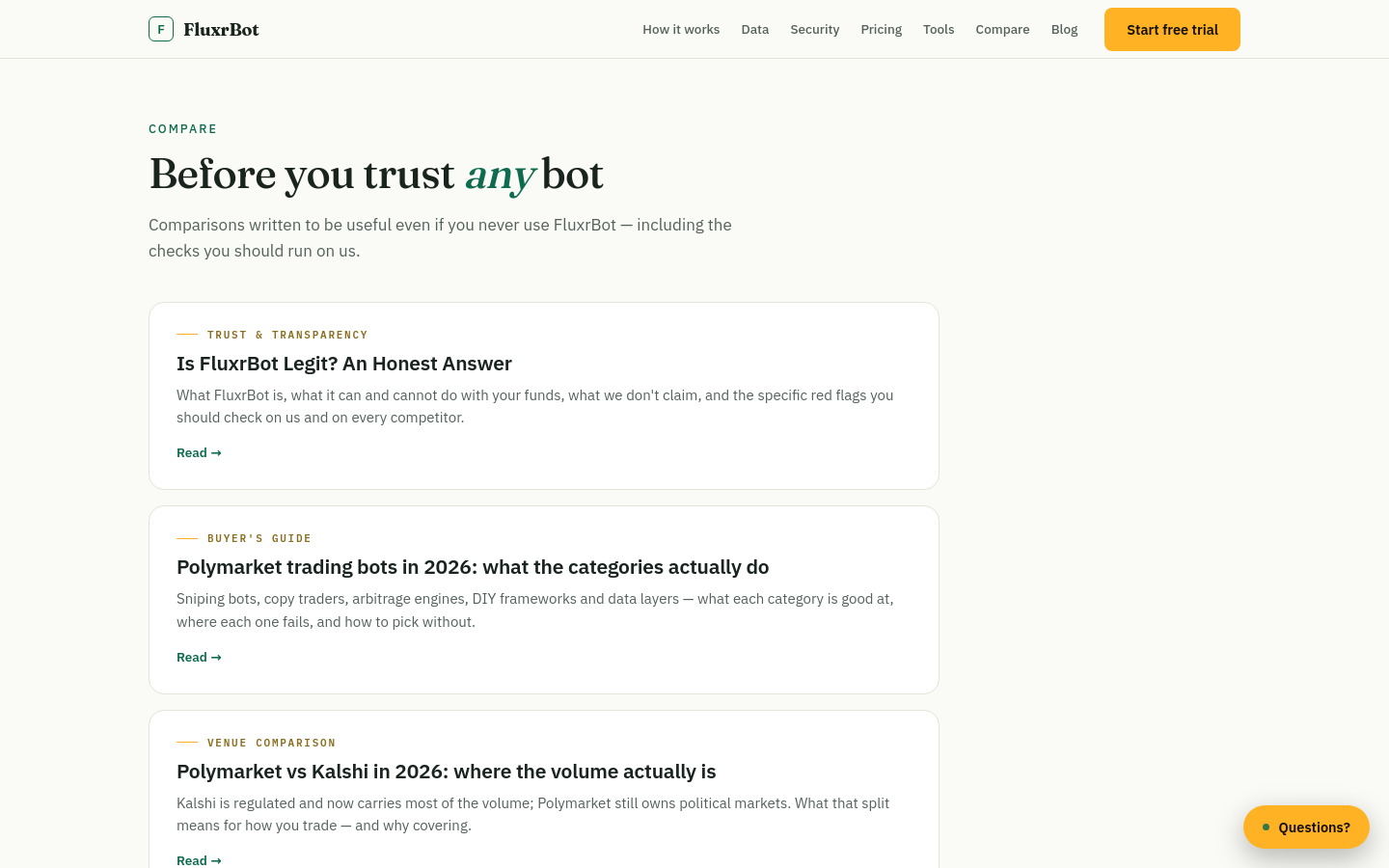Click the description starting 'Kalshi is regulated'
1389x868 pixels.
tap(533, 814)
